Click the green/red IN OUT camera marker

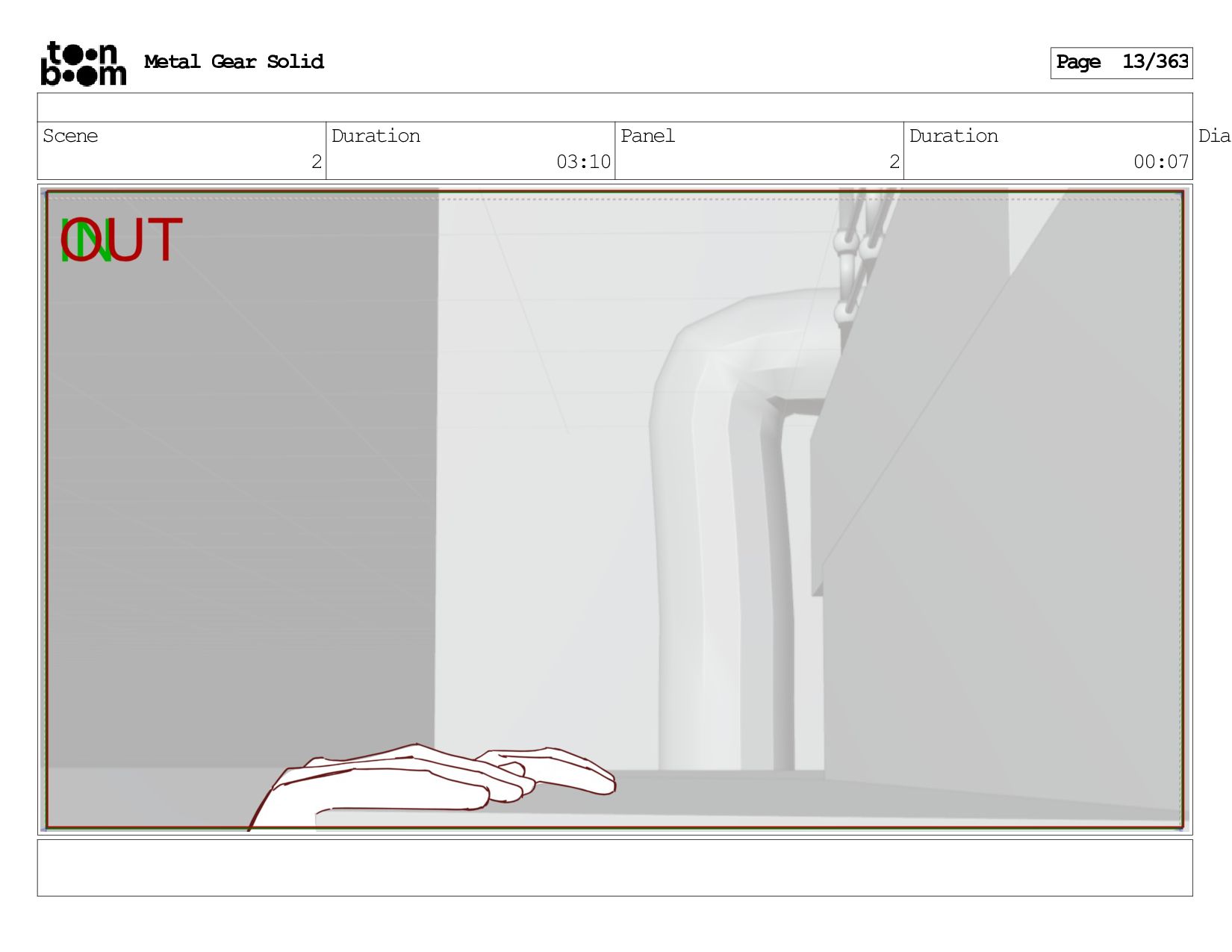(121, 240)
